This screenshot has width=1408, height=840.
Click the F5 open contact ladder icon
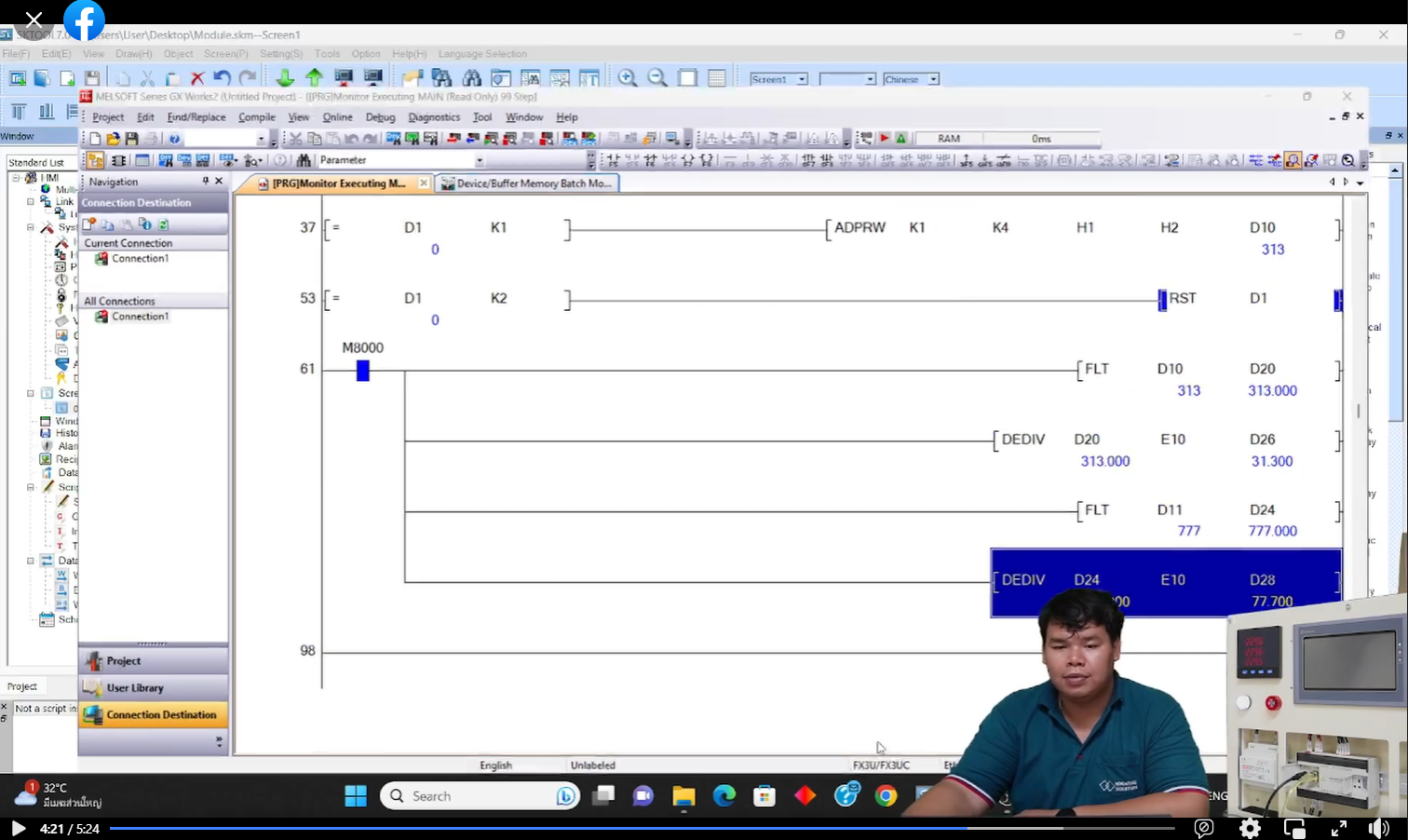pos(613,160)
